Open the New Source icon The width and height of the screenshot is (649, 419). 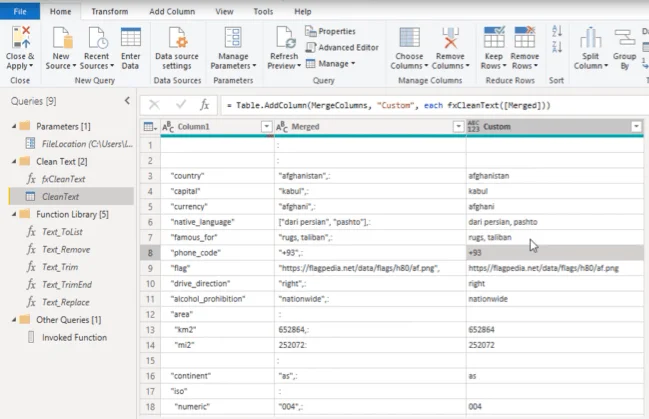(x=62, y=38)
